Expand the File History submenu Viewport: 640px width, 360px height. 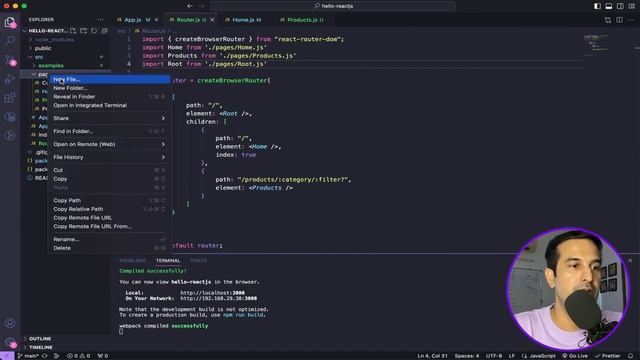[109, 157]
